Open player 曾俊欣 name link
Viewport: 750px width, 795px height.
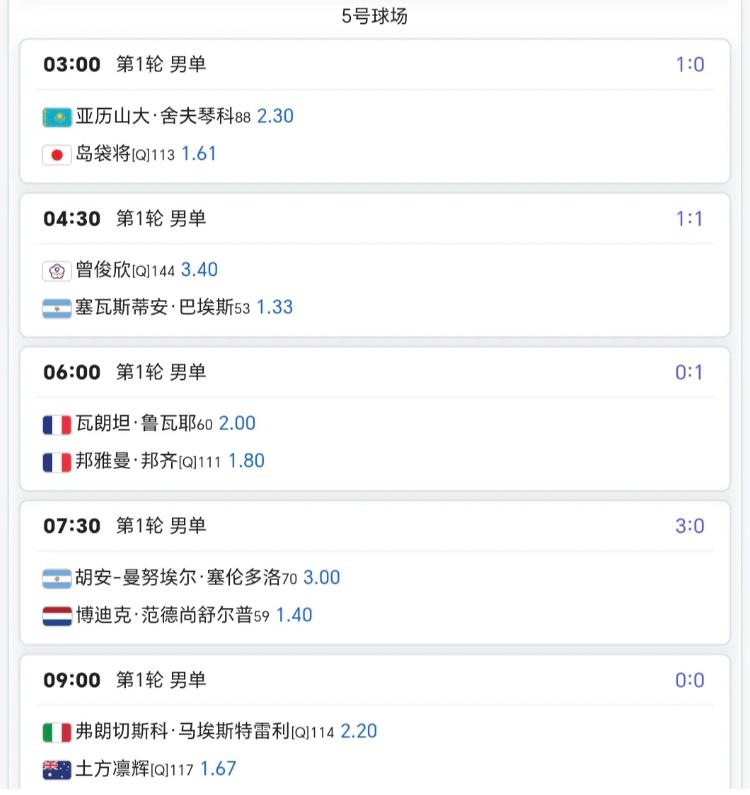(103, 270)
